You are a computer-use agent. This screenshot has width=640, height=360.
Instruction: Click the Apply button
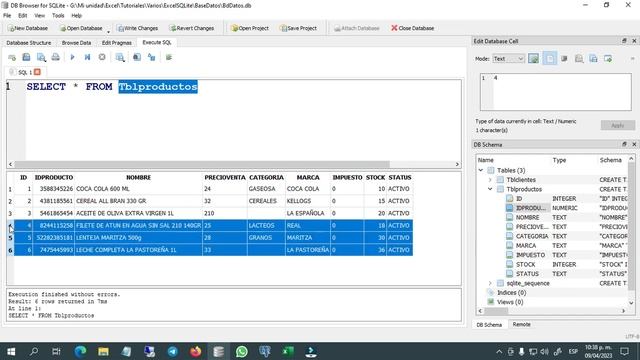coord(618,125)
